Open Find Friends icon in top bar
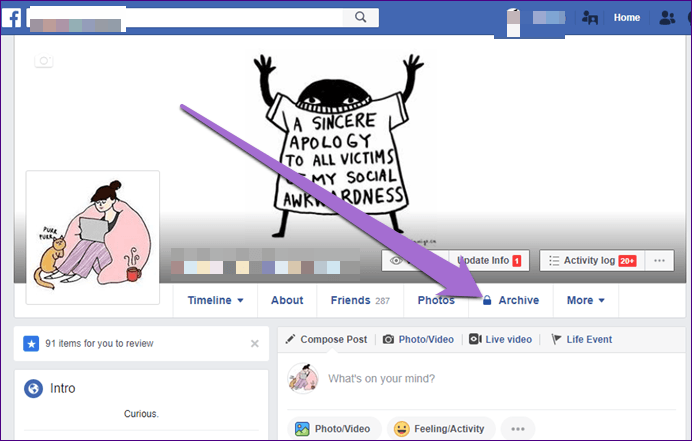Screen dimensions: 692x441 point(590,18)
